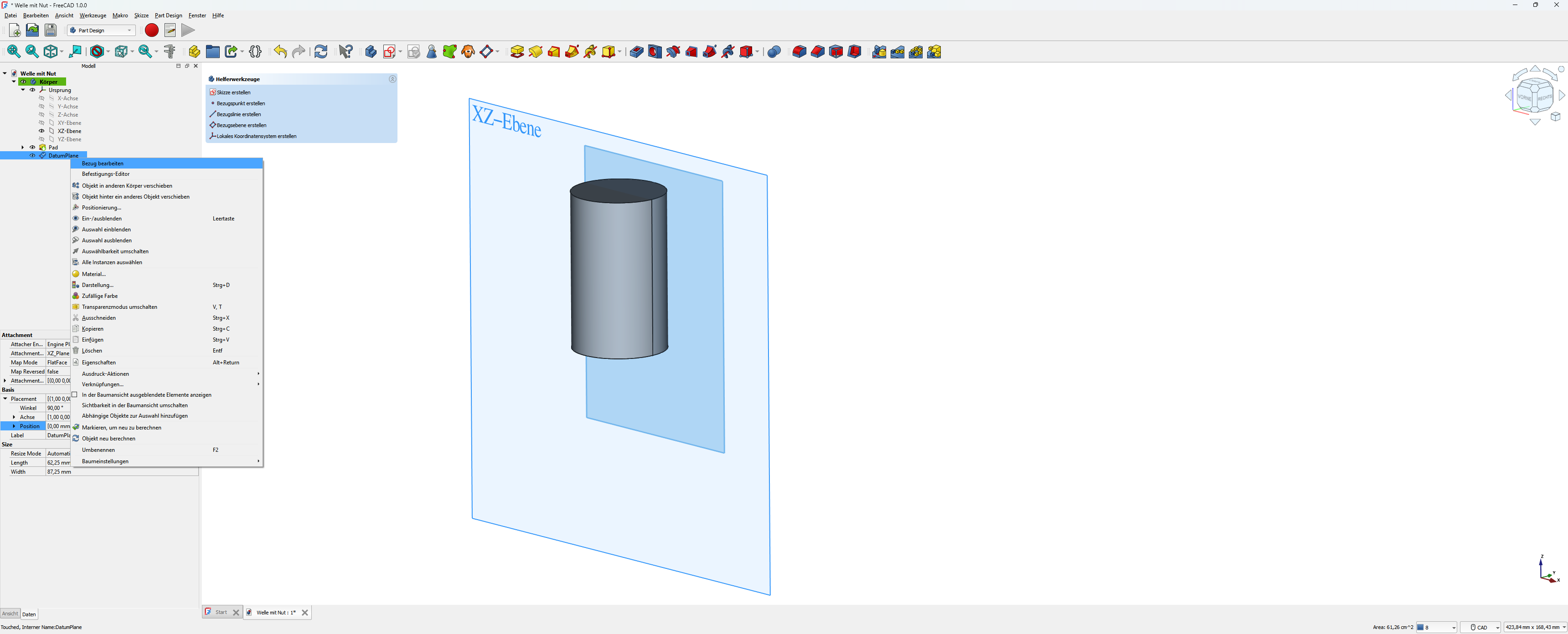Click the fit selection zoom icon

click(31, 52)
